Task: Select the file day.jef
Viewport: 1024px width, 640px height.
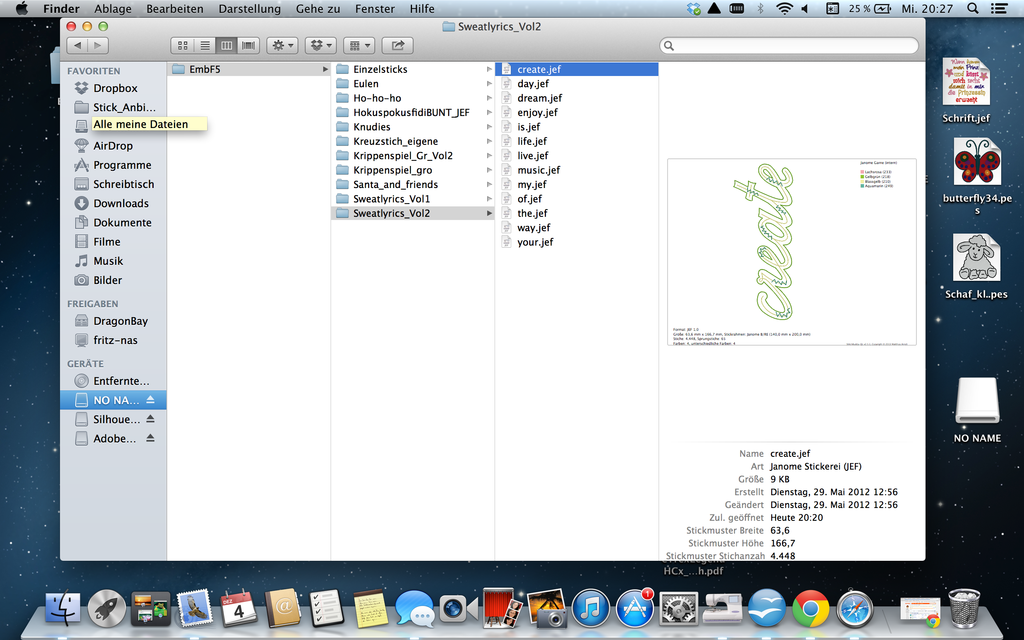Action: [577, 84]
